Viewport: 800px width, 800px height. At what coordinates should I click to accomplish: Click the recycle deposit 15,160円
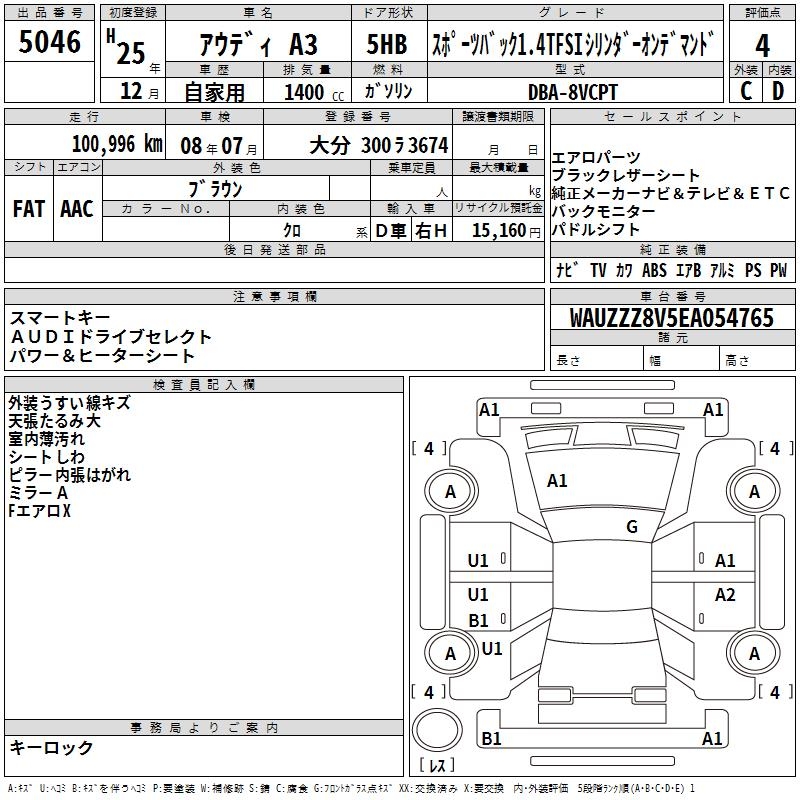[506, 231]
